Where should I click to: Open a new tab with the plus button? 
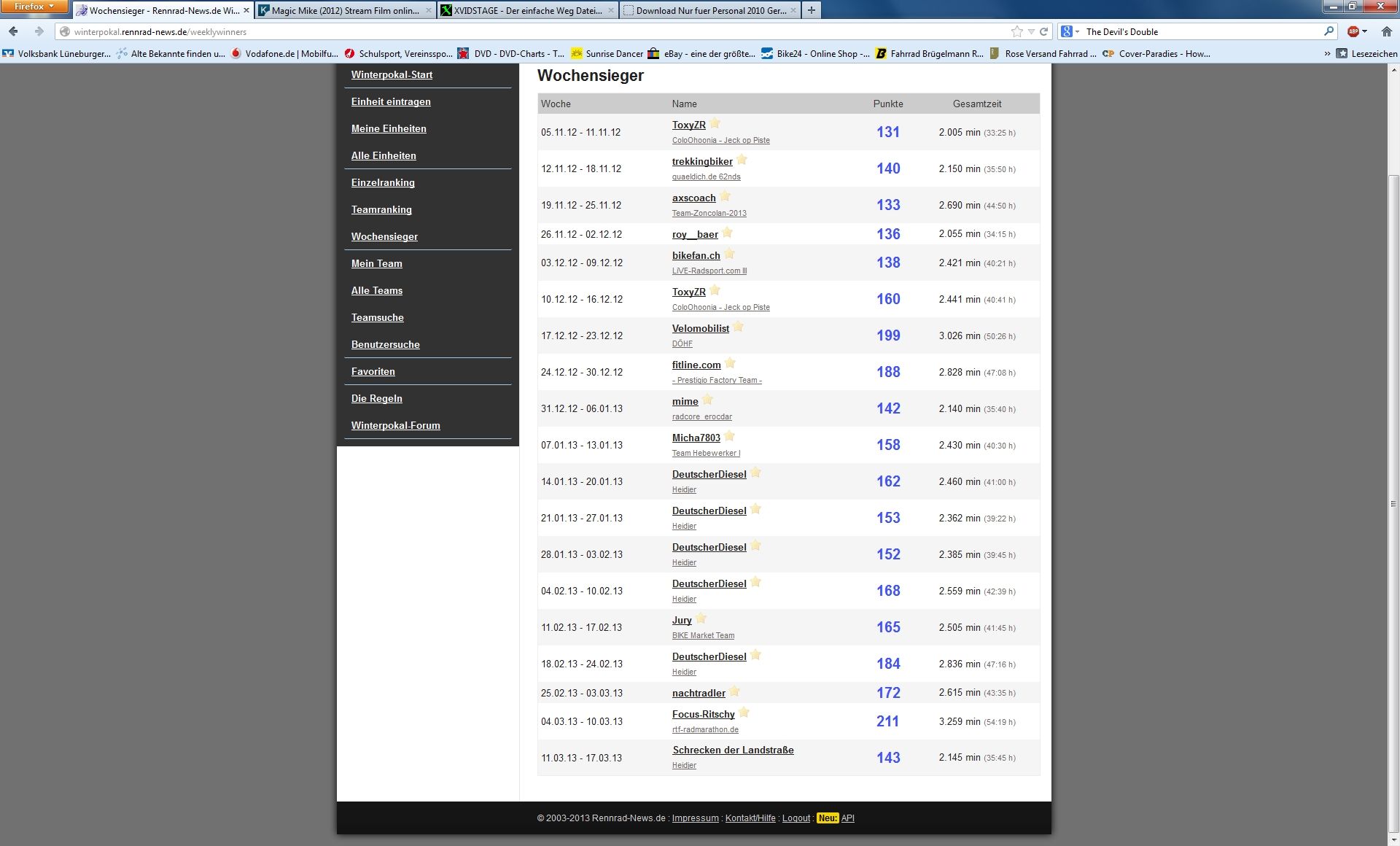coord(811,10)
